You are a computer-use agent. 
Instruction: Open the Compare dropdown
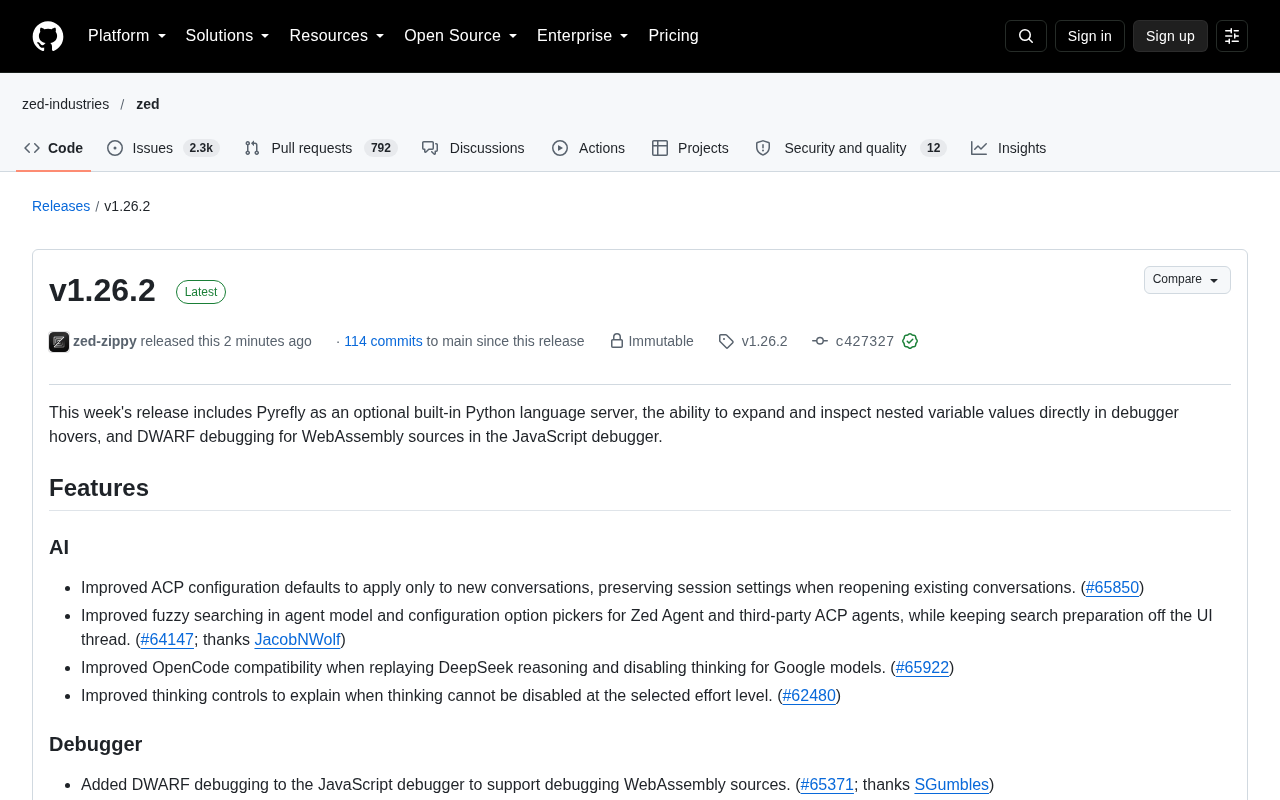click(x=1187, y=280)
